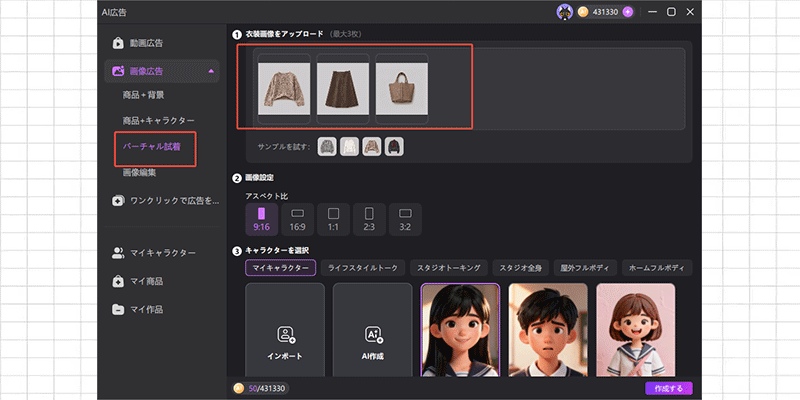The height and width of the screenshot is (400, 800).
Task: Select 商品＋背景 in the sidebar
Action: pyautogui.click(x=143, y=95)
